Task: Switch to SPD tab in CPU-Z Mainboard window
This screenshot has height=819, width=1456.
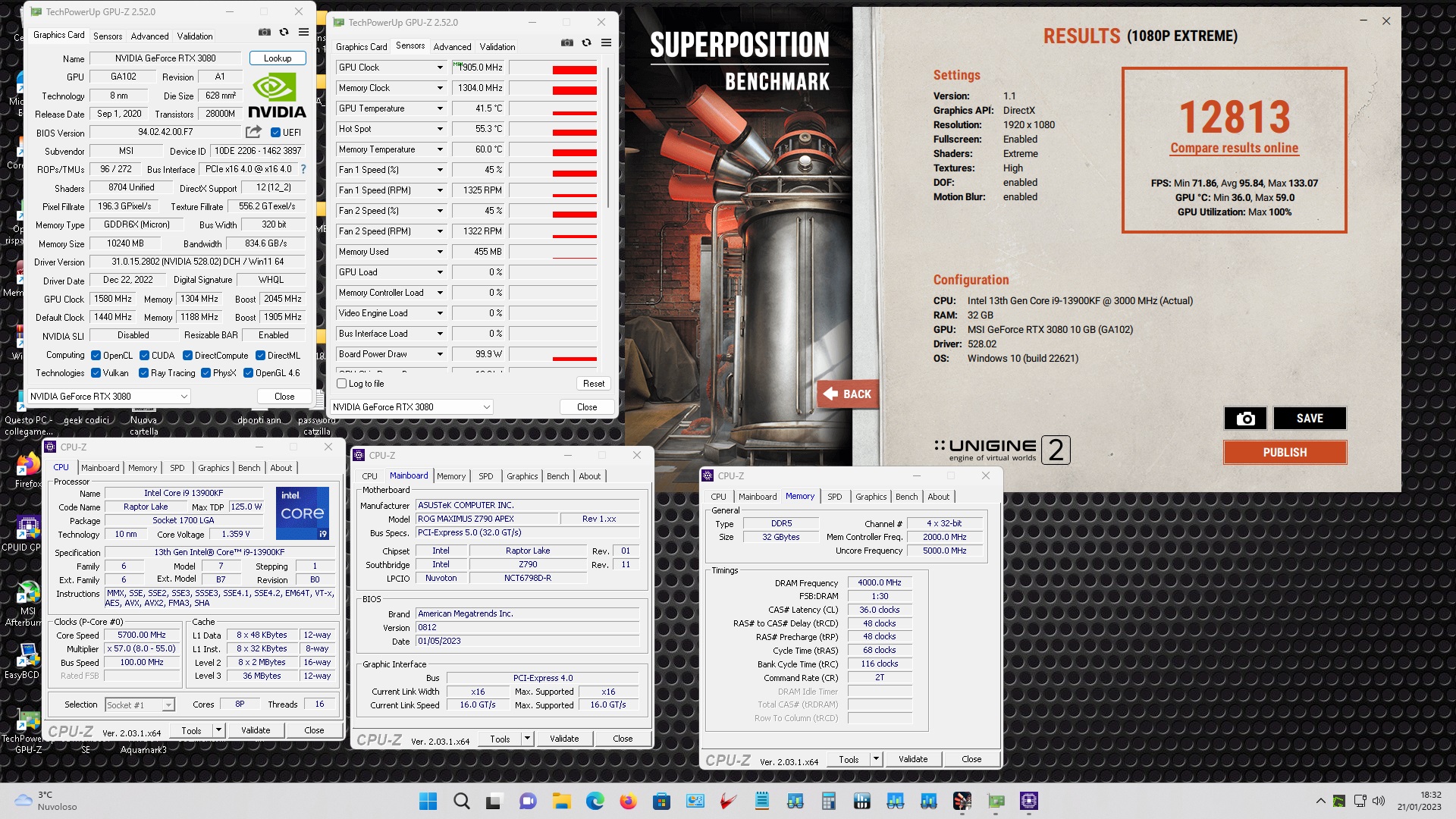Action: pyautogui.click(x=485, y=476)
